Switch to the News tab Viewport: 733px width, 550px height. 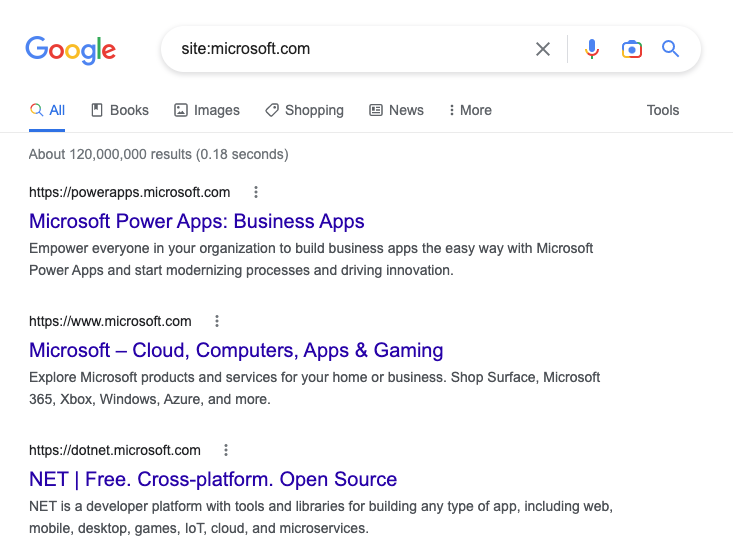point(396,110)
